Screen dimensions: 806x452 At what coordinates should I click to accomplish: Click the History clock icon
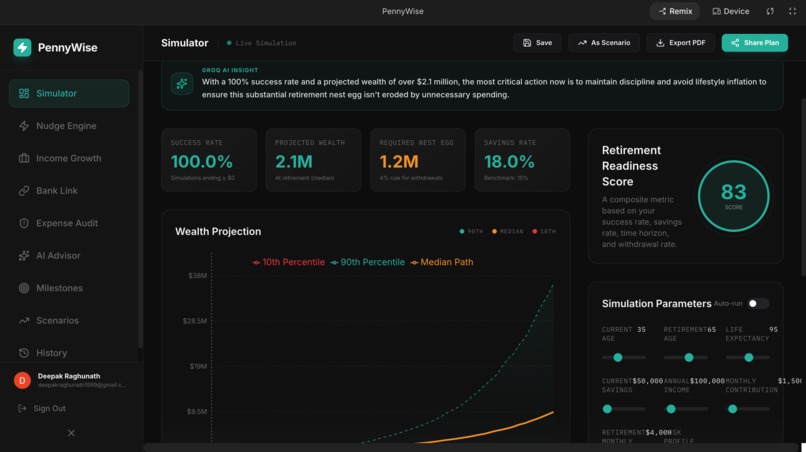[24, 352]
